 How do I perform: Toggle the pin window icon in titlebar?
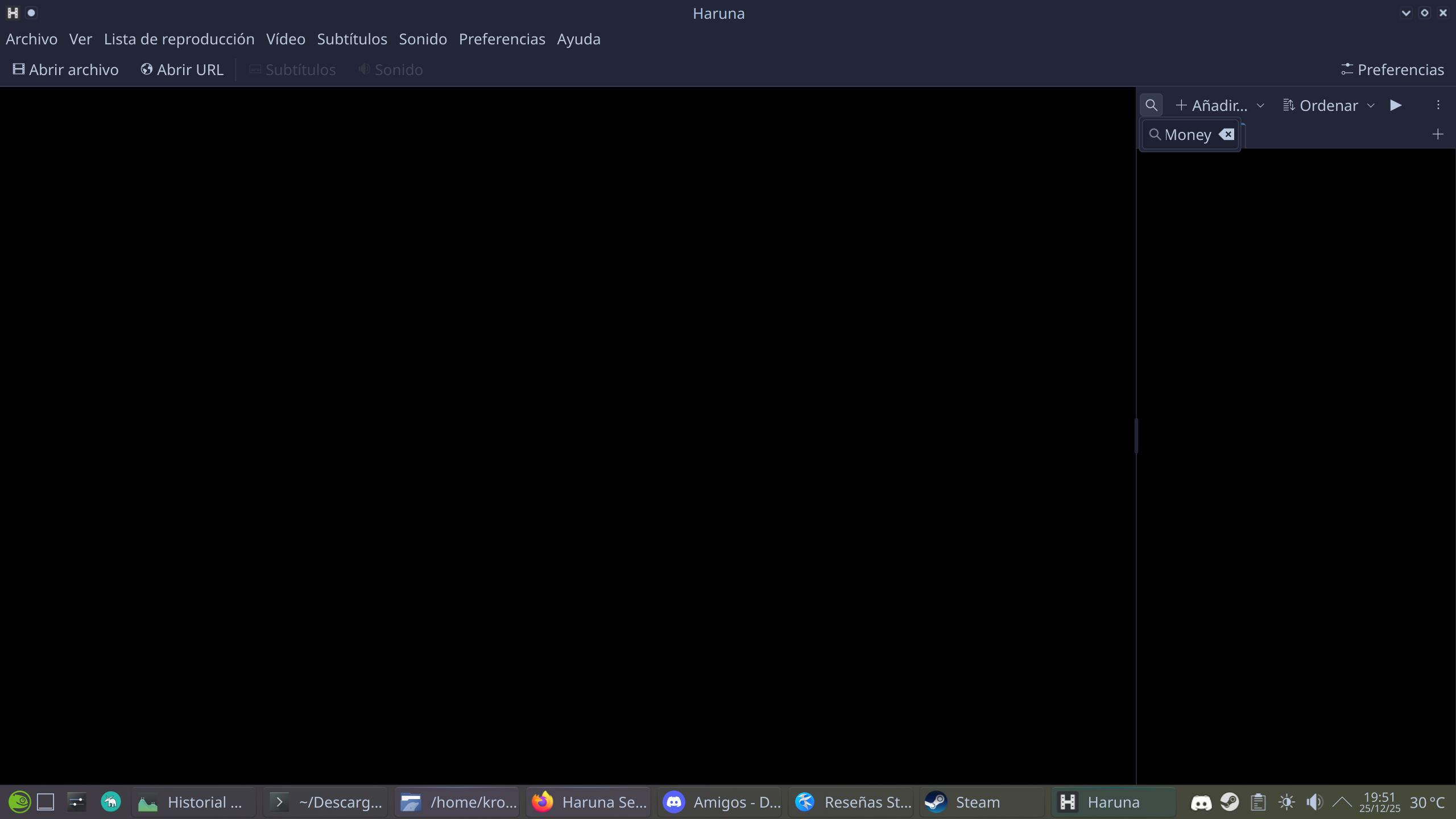(x=31, y=13)
